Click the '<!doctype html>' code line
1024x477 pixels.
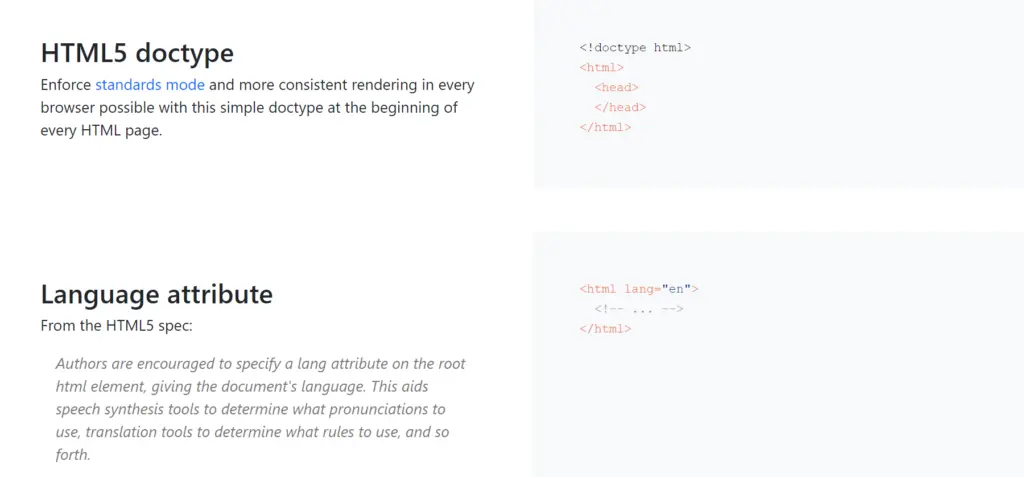[x=635, y=47]
